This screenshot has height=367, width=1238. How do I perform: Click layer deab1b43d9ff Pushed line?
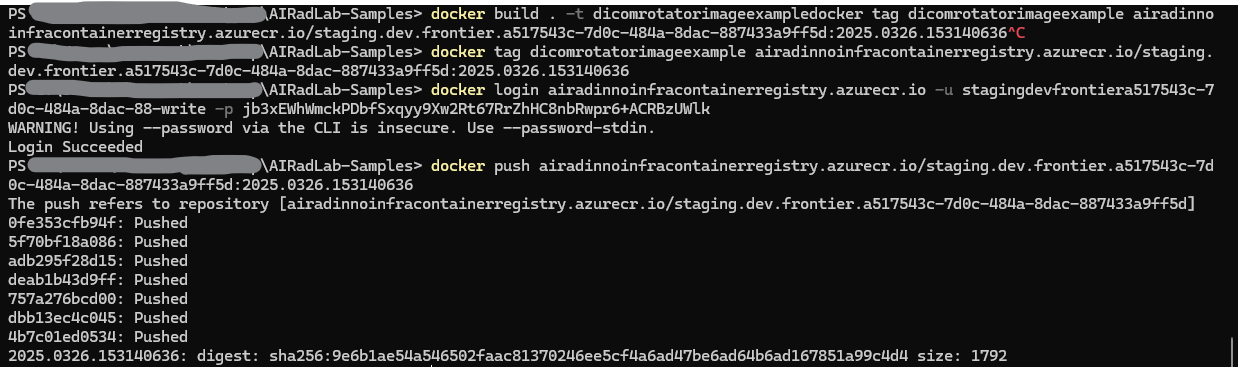point(97,280)
